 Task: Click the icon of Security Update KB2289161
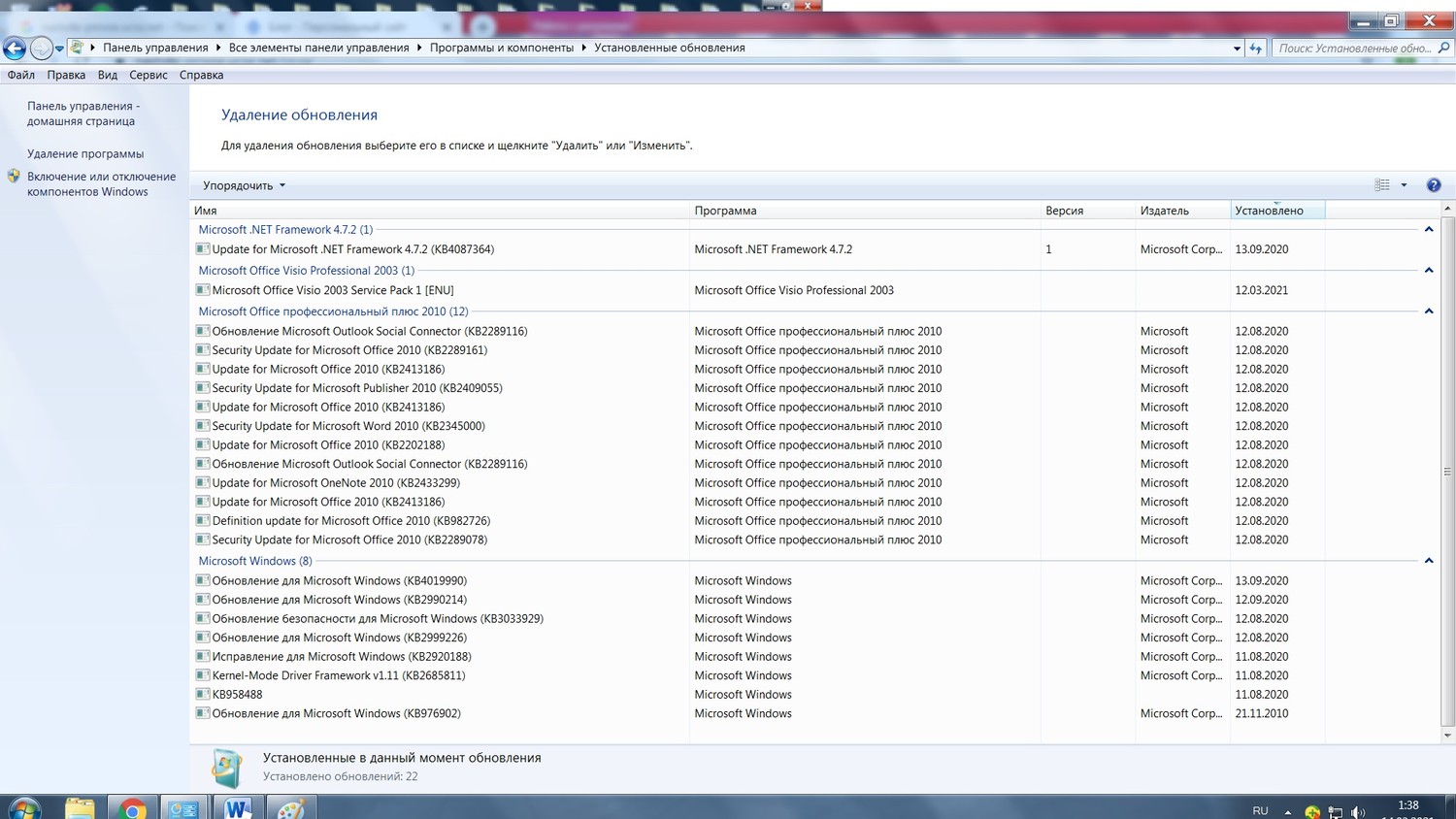(203, 350)
